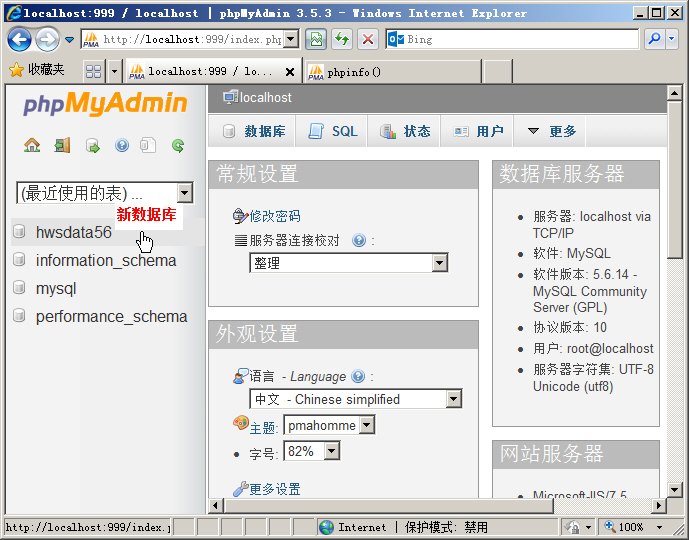Click the vertical scrollbar up arrow
Screen dimensions: 689x540
(674, 93)
